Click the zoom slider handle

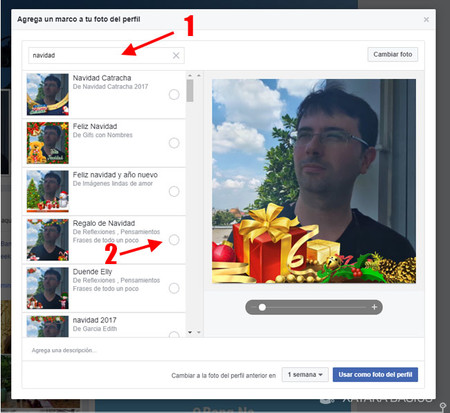[x=262, y=307]
